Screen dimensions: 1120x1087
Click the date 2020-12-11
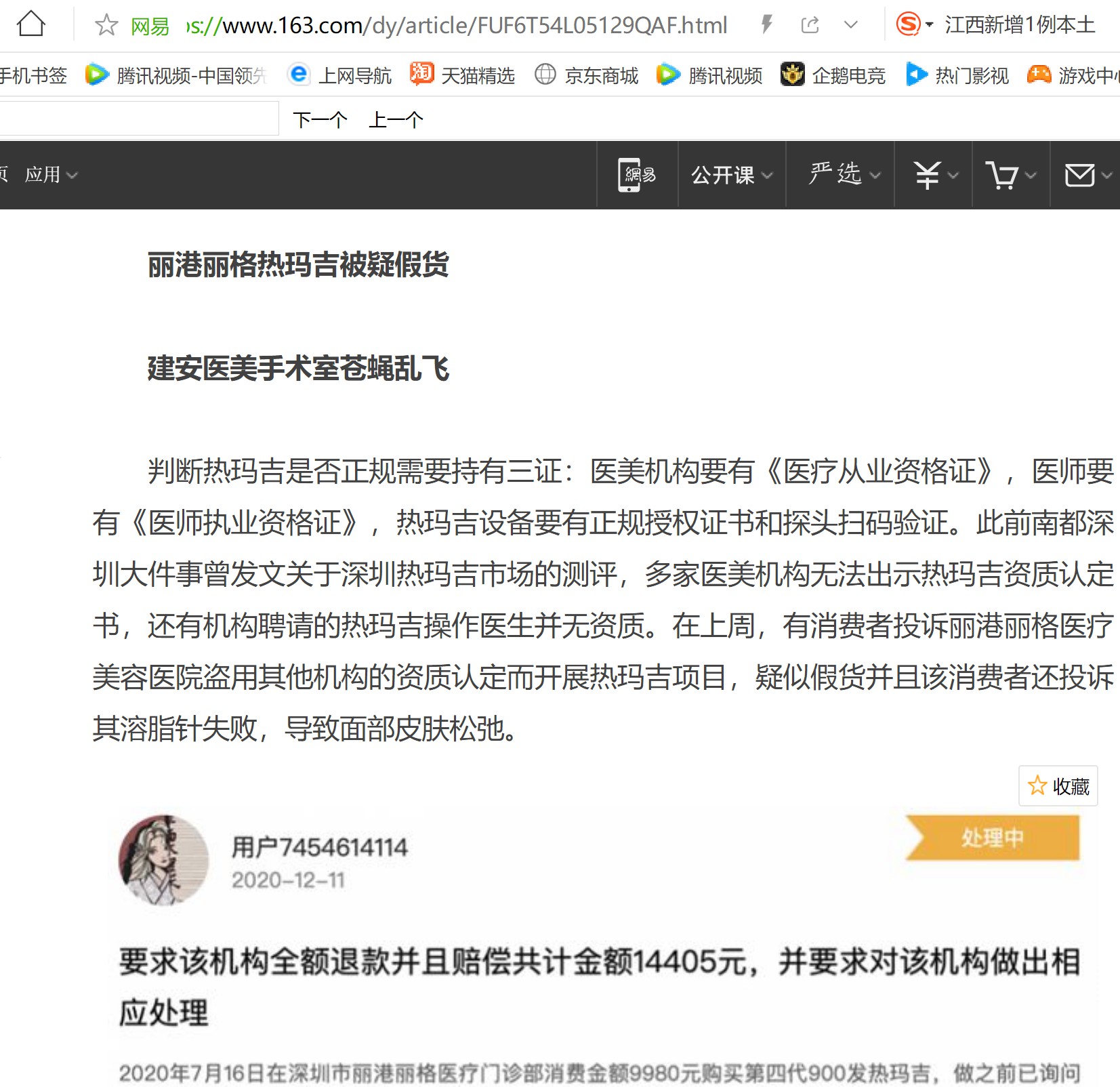288,880
